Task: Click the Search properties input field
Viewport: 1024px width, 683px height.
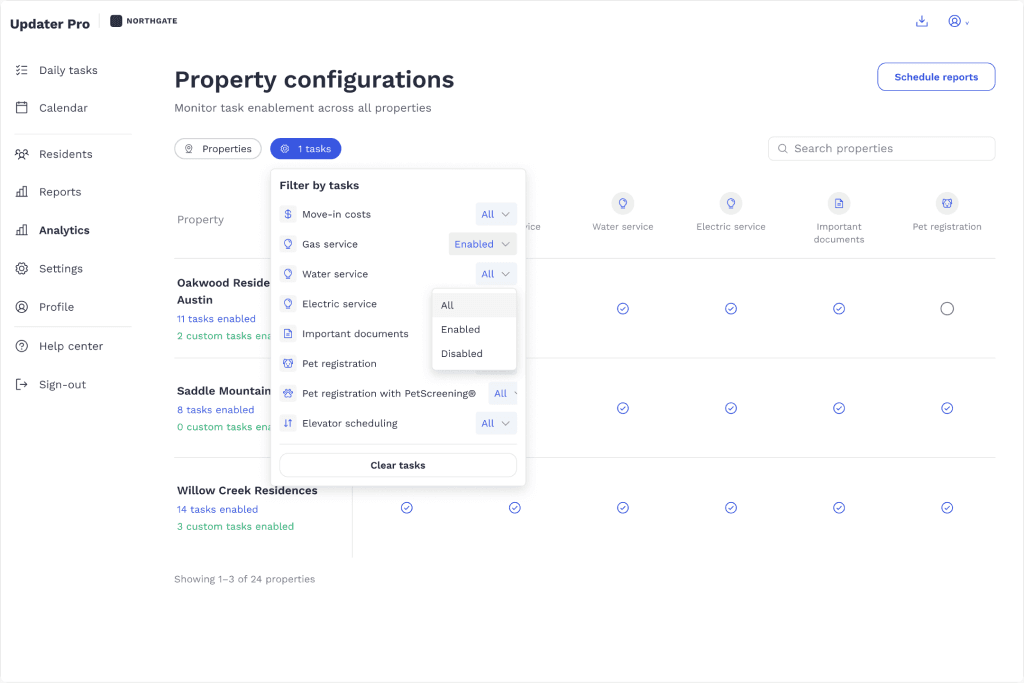Action: point(882,148)
